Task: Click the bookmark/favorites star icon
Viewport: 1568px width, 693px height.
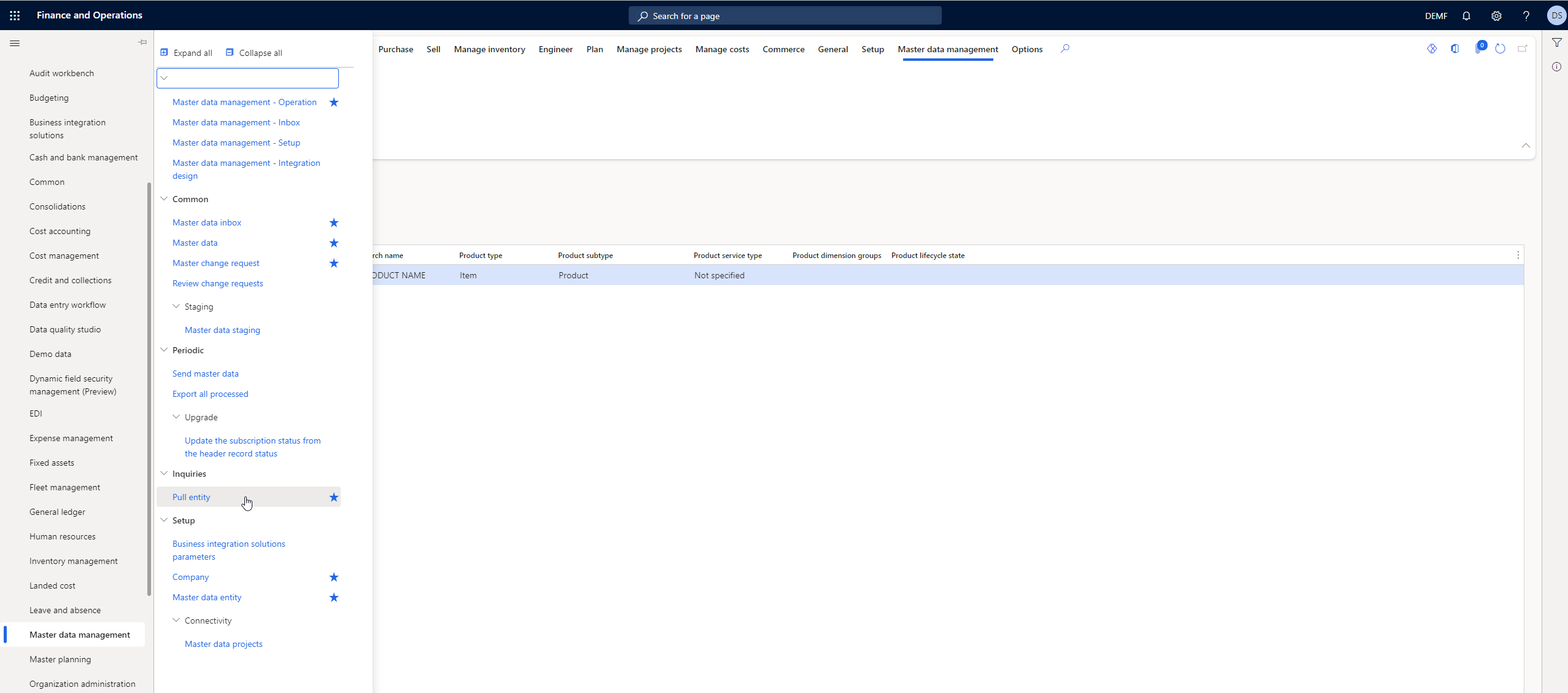Action: 333,497
